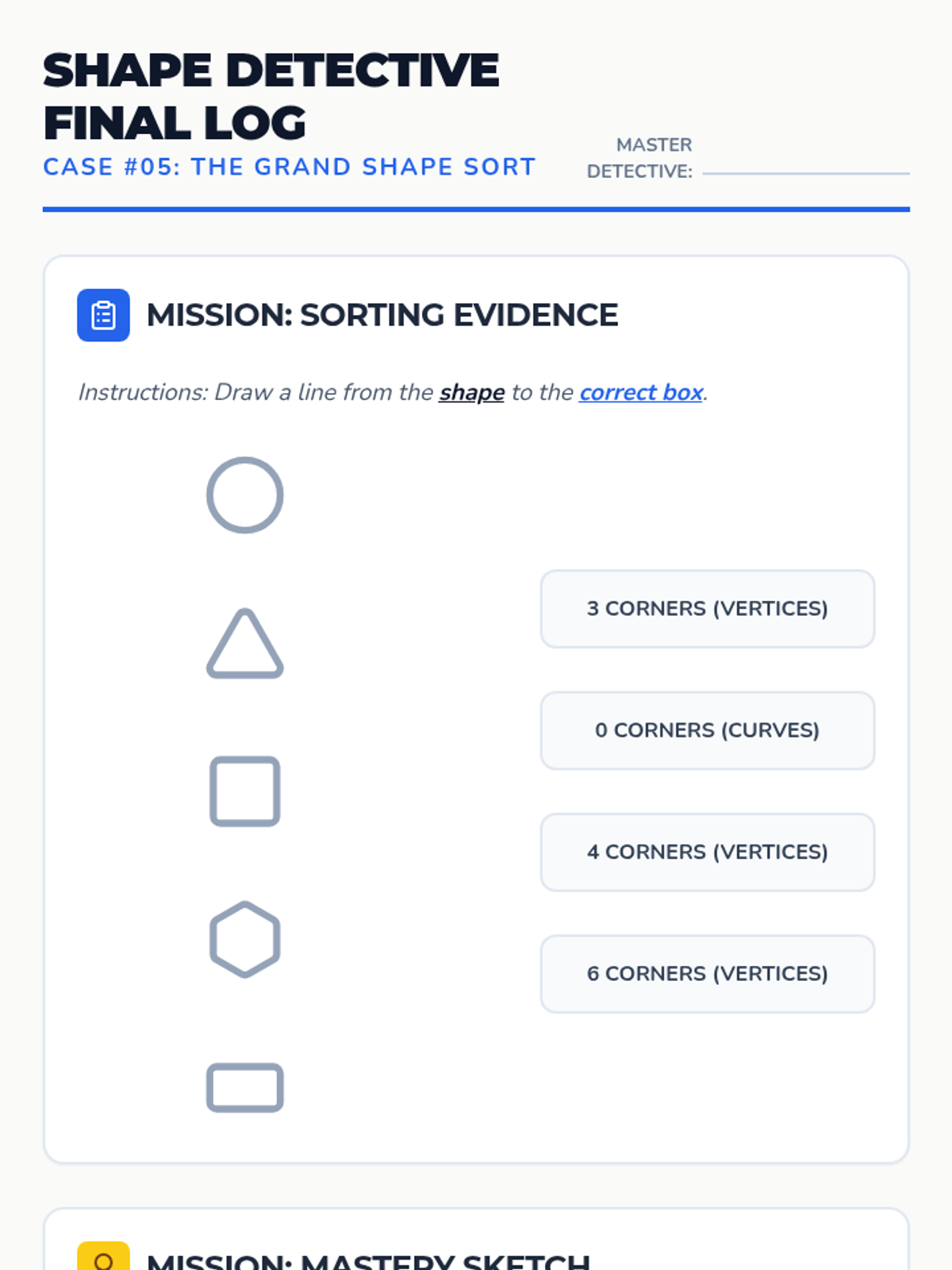952x1270 pixels.
Task: Click the square shape outline
Action: (244, 791)
